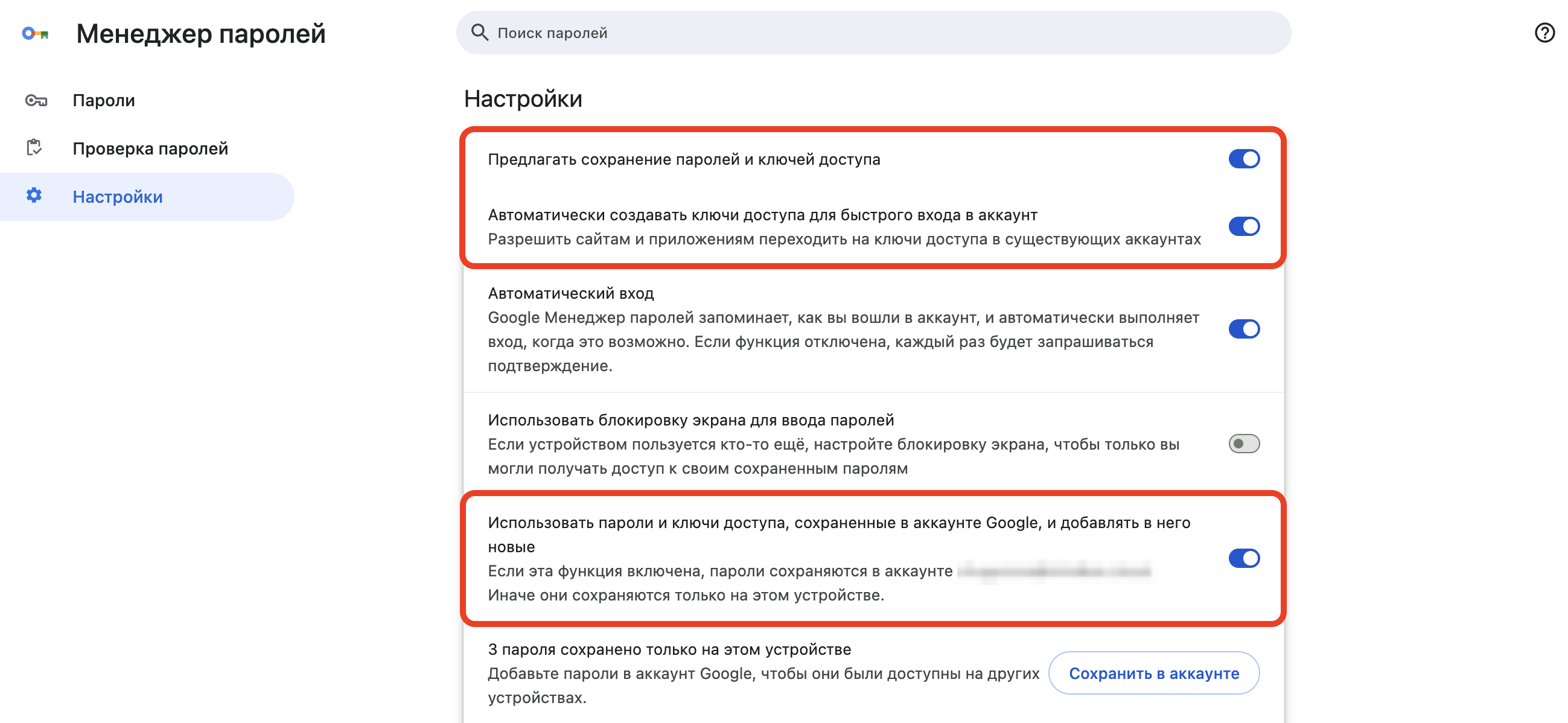Click the Менеджер паролей title
1568x723 pixels.
click(200, 33)
